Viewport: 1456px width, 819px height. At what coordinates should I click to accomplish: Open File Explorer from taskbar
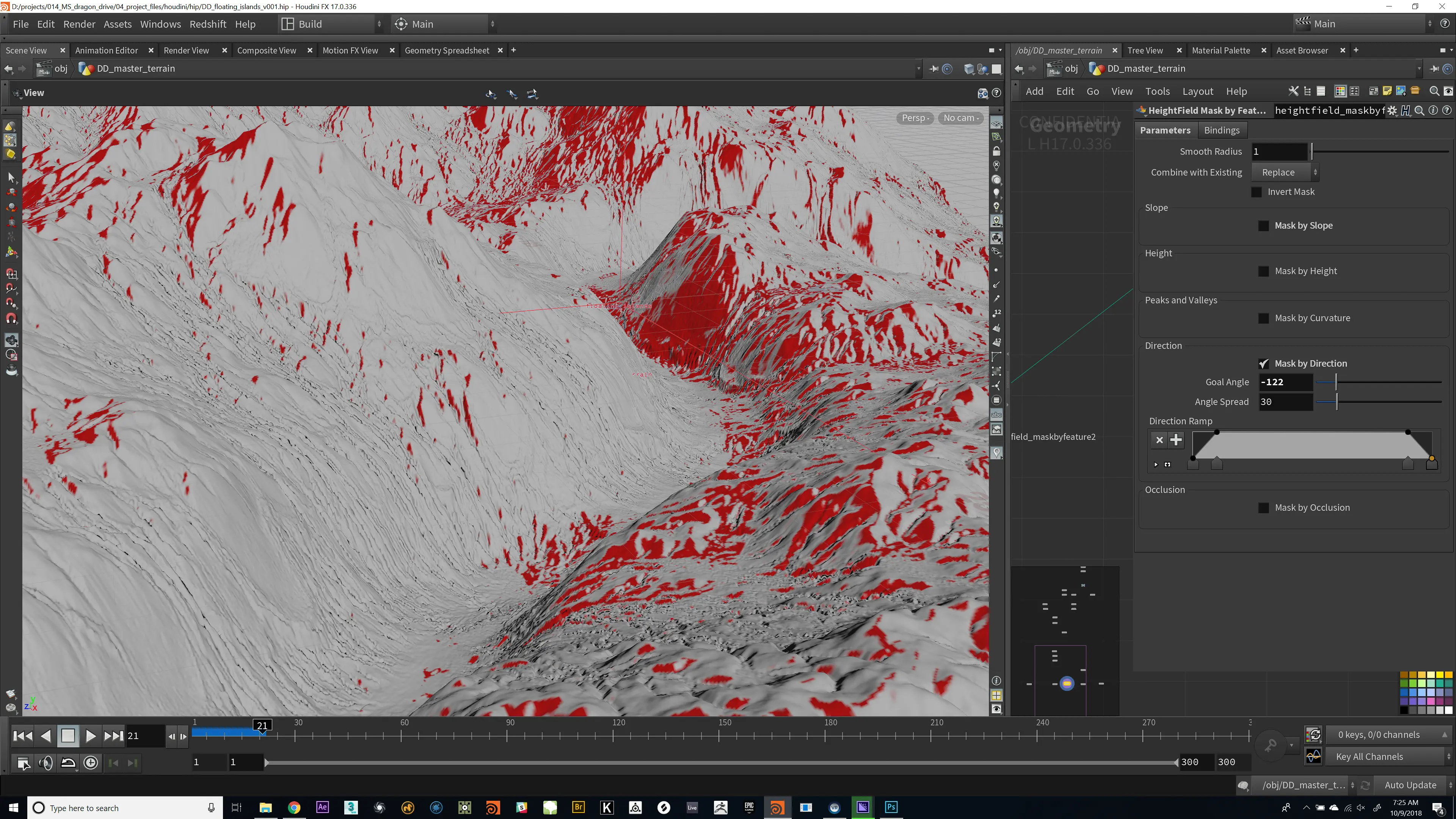265,807
